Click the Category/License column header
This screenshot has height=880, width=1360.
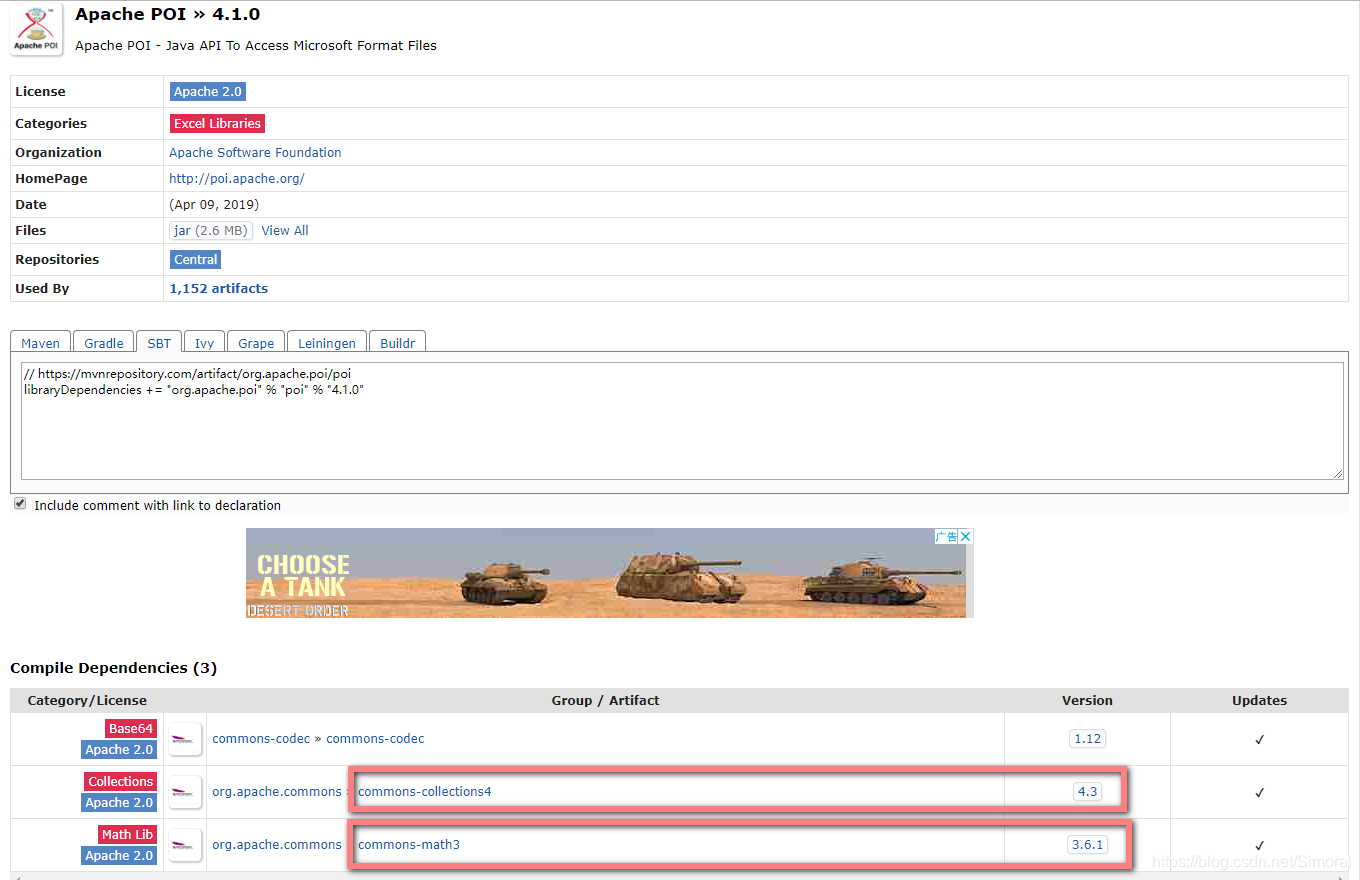pyautogui.click(x=87, y=701)
